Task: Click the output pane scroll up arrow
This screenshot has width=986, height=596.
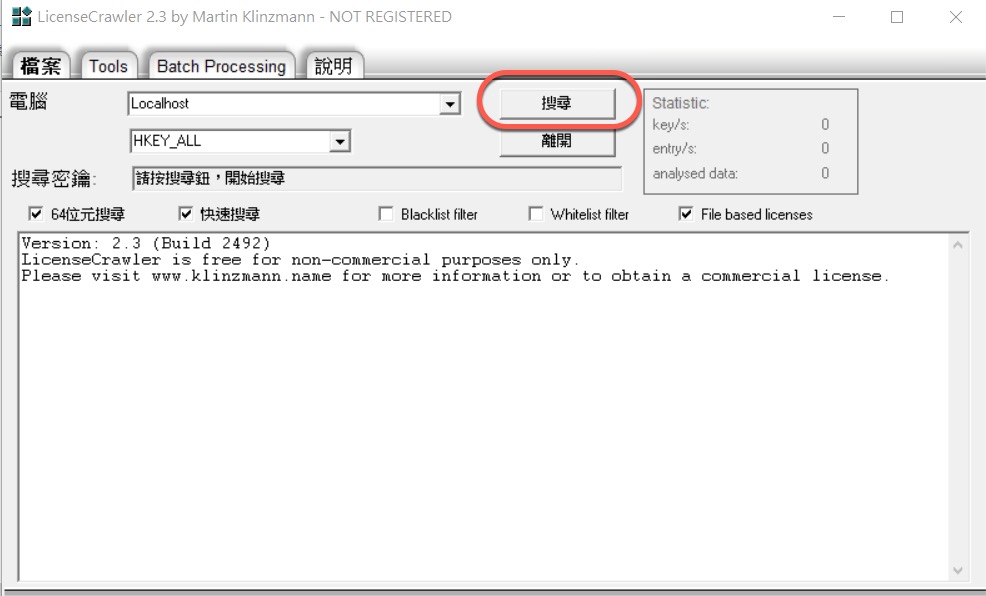Action: pos(958,245)
